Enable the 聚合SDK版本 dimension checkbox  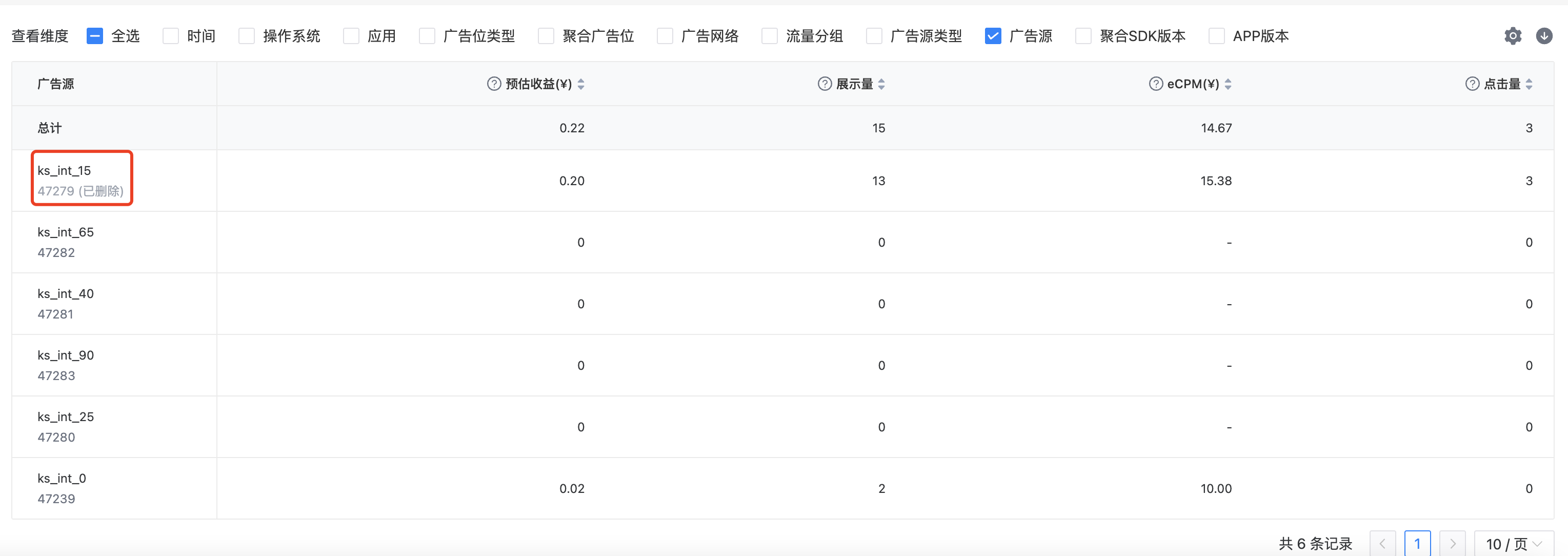[x=1083, y=36]
